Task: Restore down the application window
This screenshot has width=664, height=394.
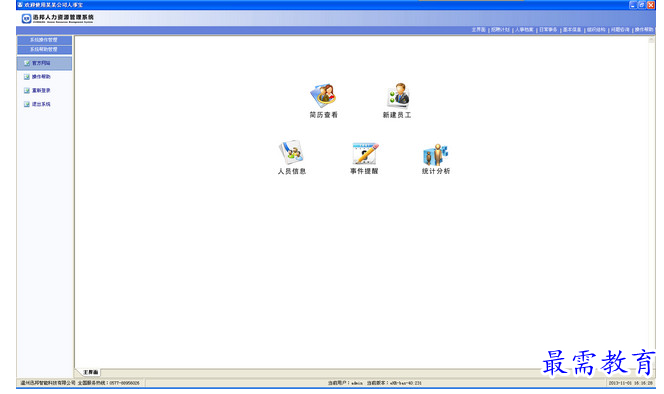Action: [642, 5]
